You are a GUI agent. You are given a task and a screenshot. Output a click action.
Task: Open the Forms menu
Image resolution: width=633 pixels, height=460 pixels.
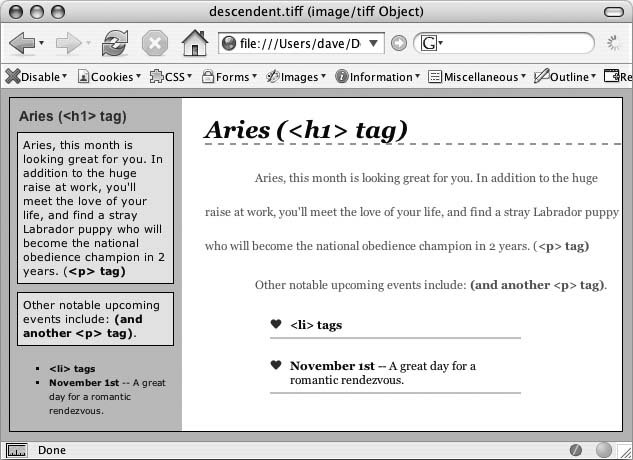pos(229,76)
